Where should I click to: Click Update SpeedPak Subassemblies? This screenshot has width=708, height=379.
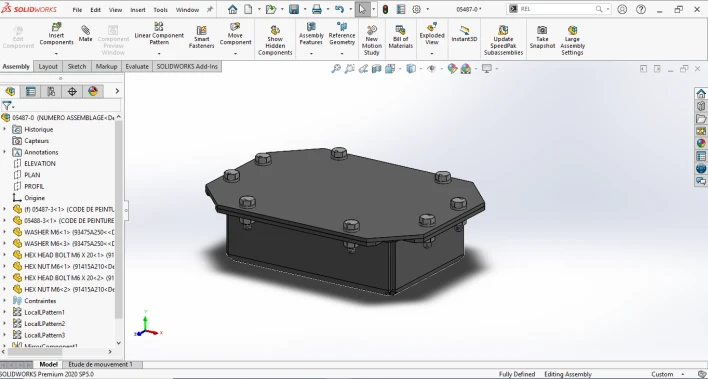(503, 41)
